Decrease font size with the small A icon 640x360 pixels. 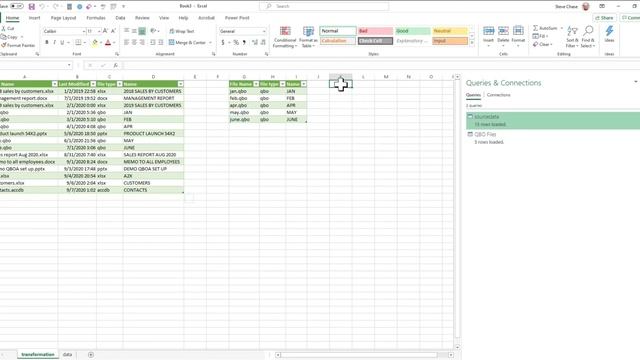tap(113, 31)
